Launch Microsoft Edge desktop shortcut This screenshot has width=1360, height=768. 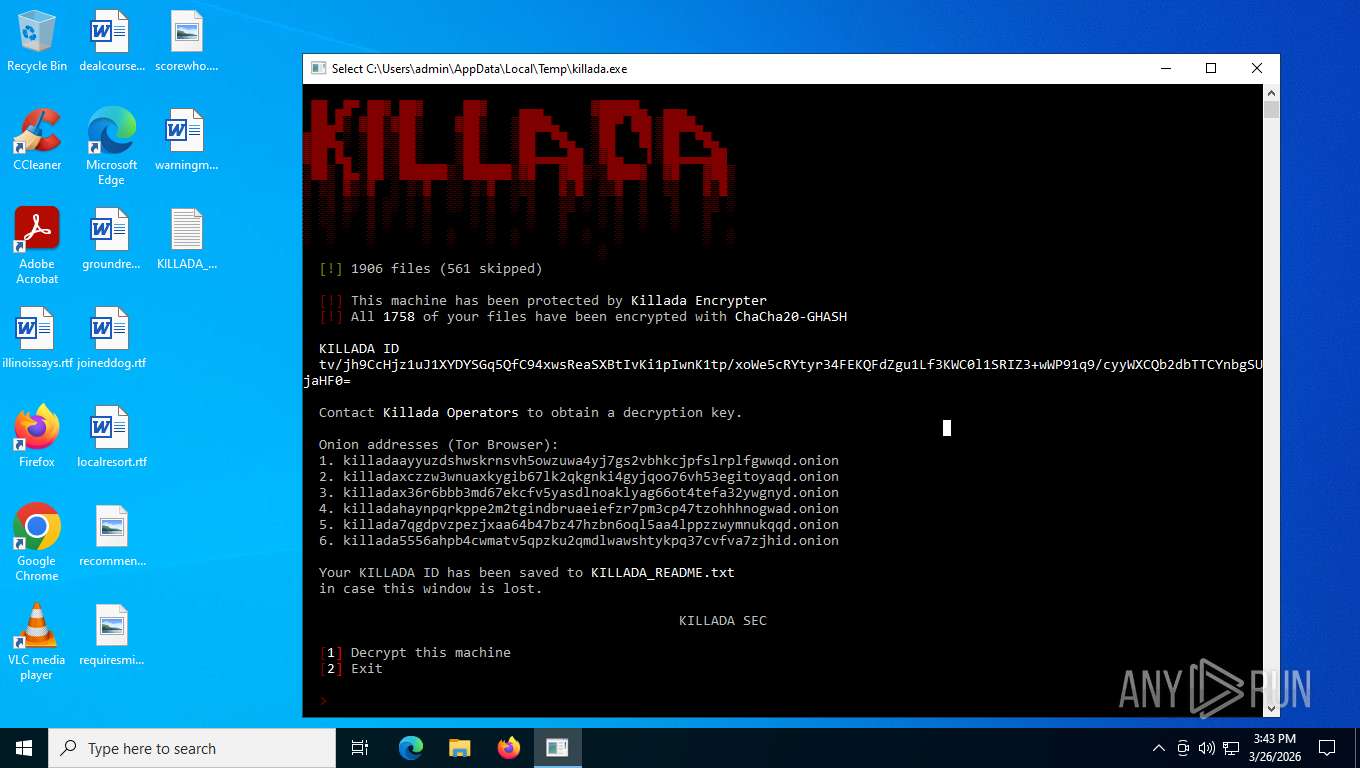(x=111, y=147)
